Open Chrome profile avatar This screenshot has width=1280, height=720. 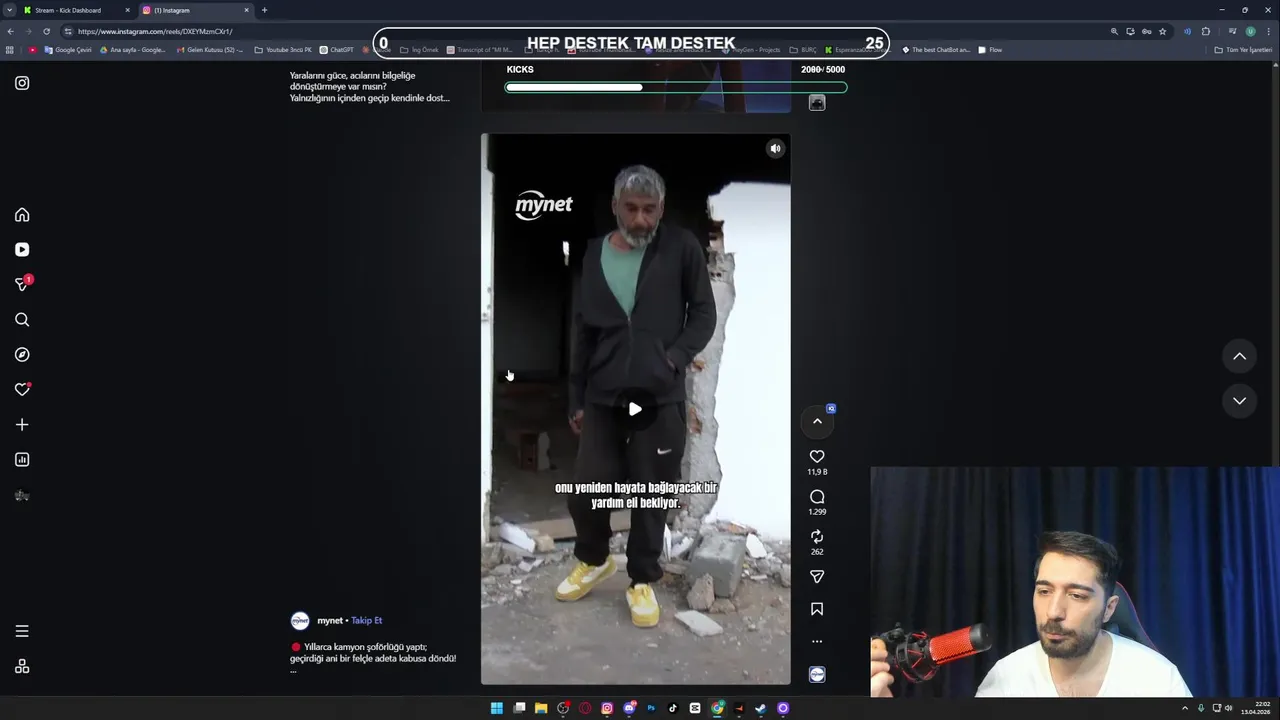click(1250, 31)
